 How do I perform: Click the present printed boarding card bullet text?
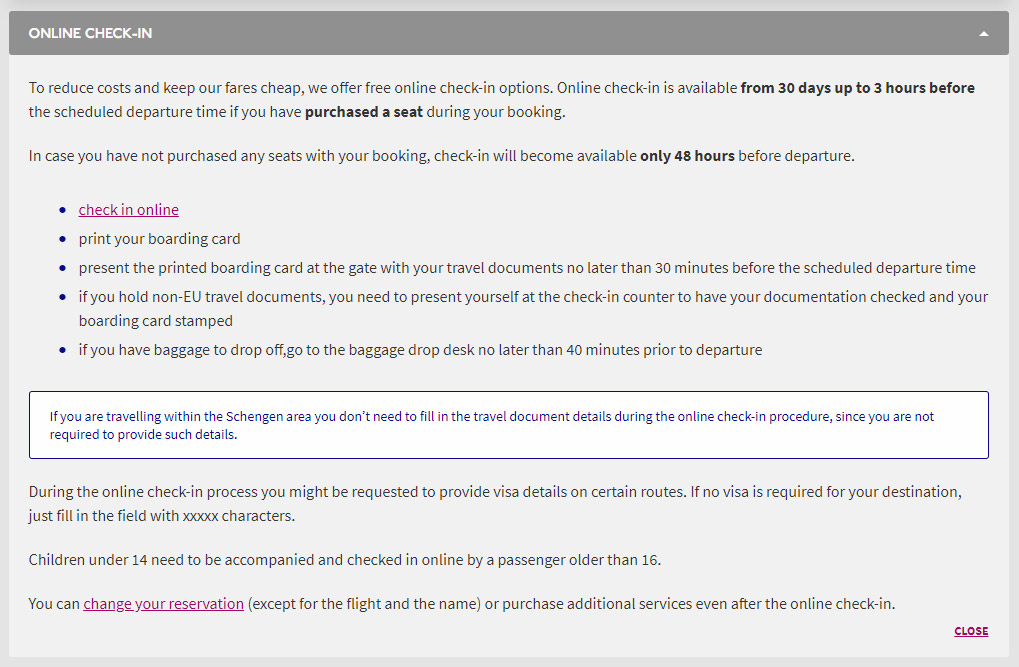(527, 268)
